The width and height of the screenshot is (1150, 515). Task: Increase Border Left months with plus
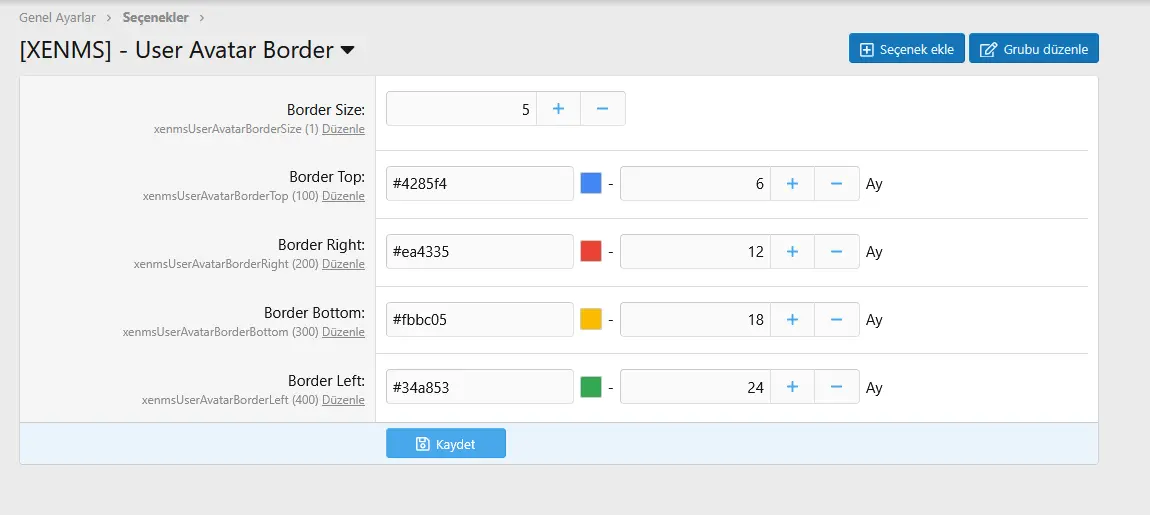click(792, 387)
